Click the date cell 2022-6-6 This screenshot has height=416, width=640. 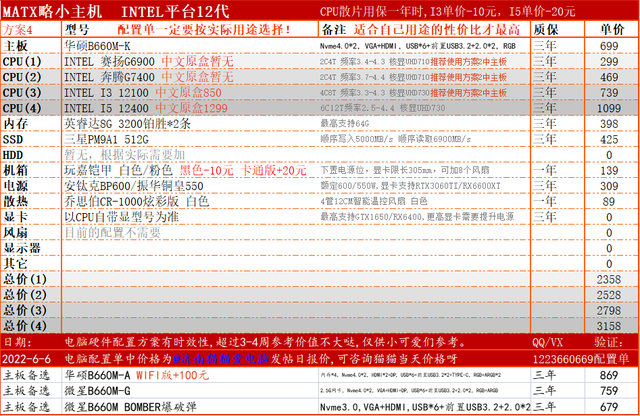(x=27, y=359)
